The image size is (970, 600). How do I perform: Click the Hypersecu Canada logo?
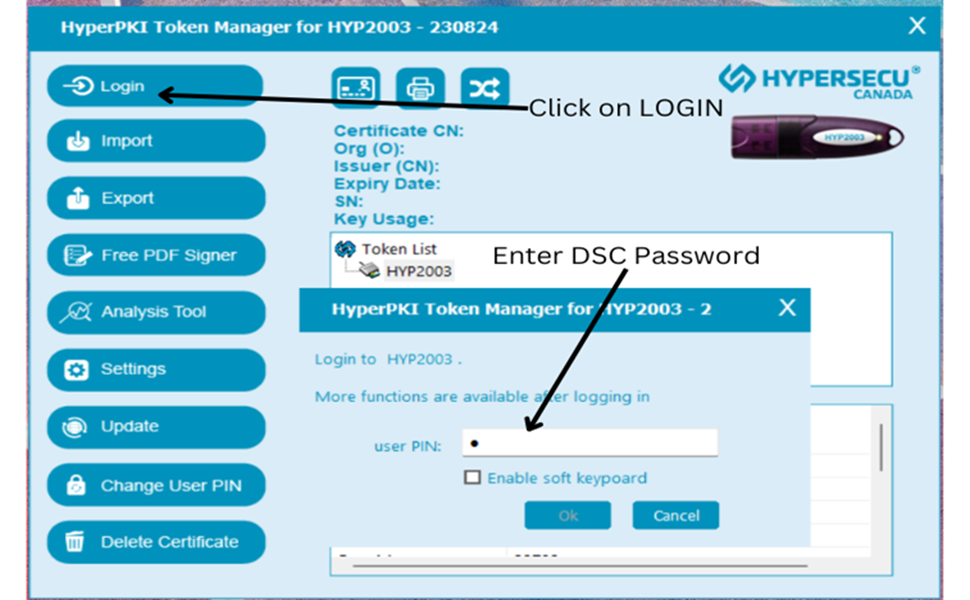click(818, 81)
